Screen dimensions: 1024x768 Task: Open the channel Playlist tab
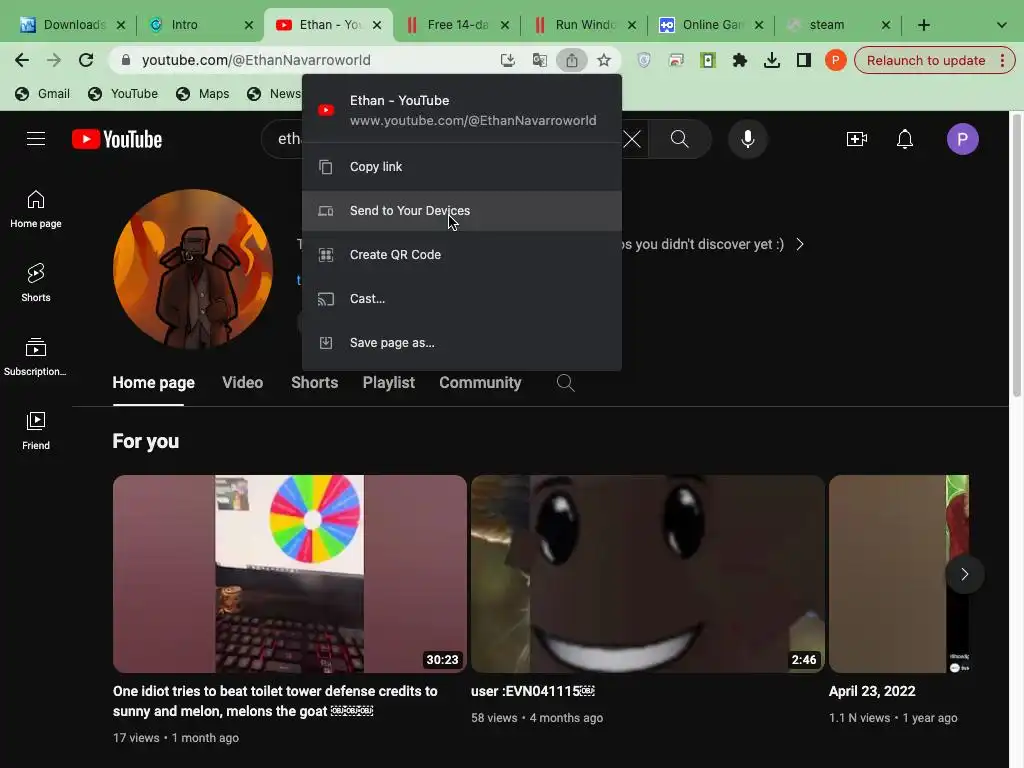389,383
